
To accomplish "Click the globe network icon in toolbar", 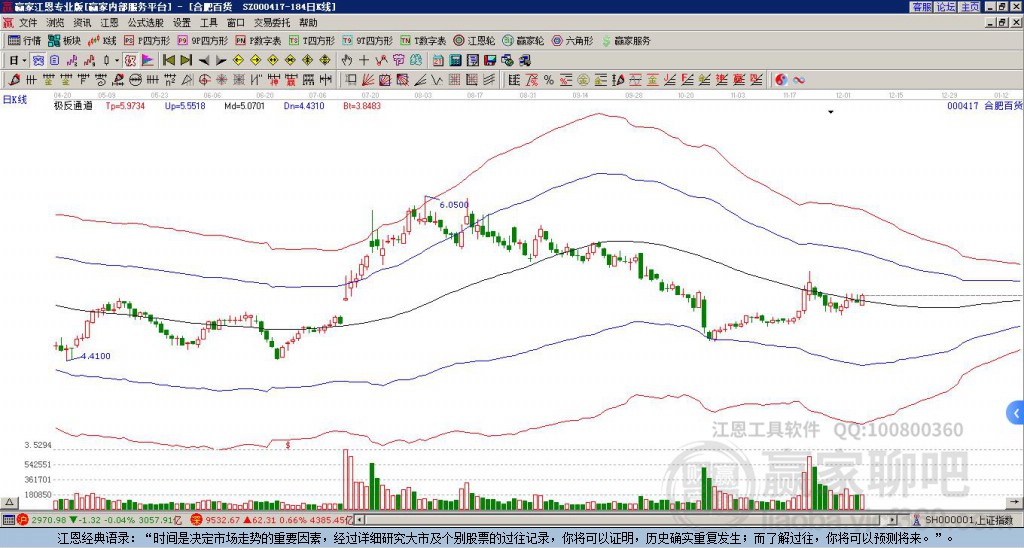I will point(507,61).
